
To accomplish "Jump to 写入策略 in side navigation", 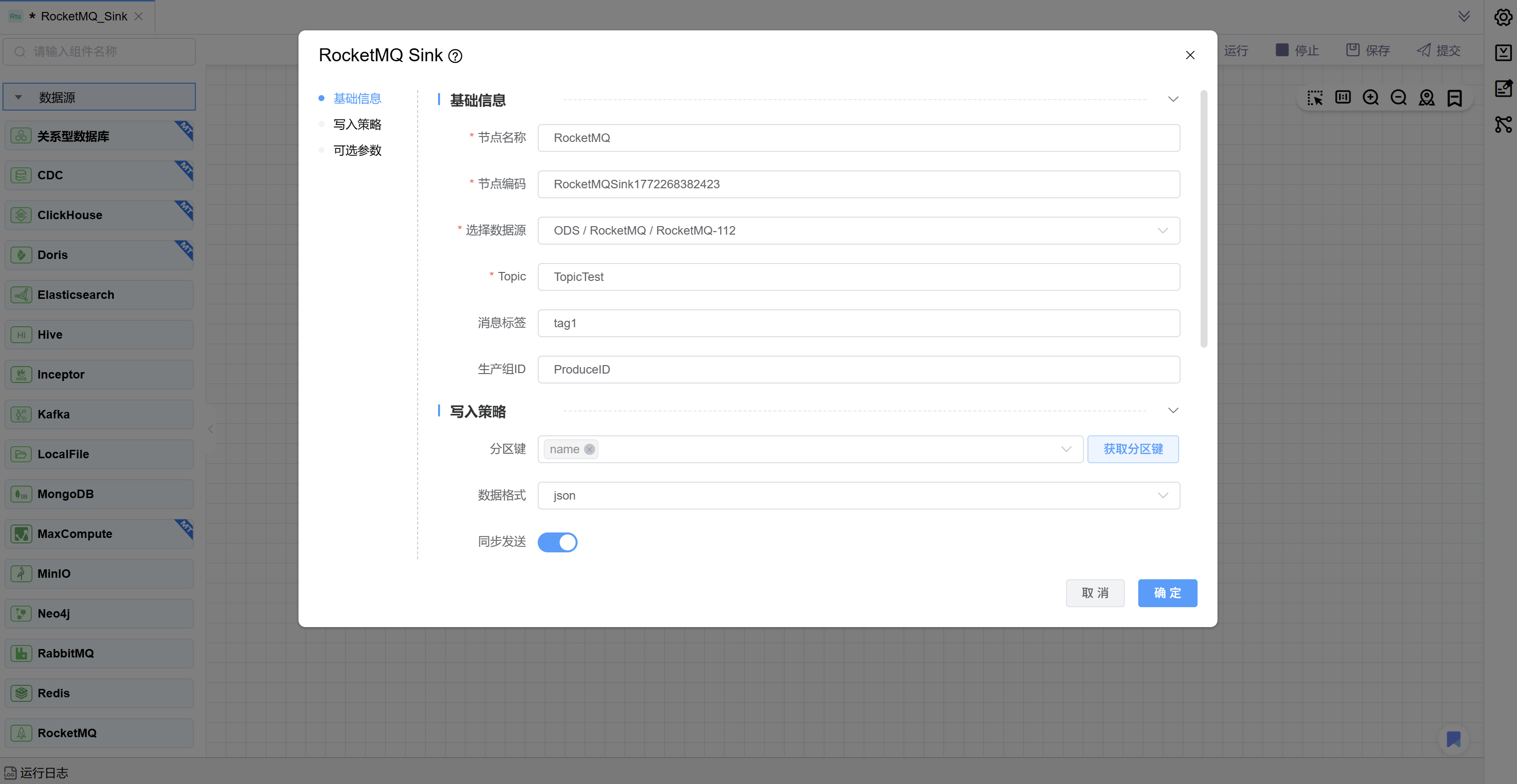I will (x=357, y=124).
